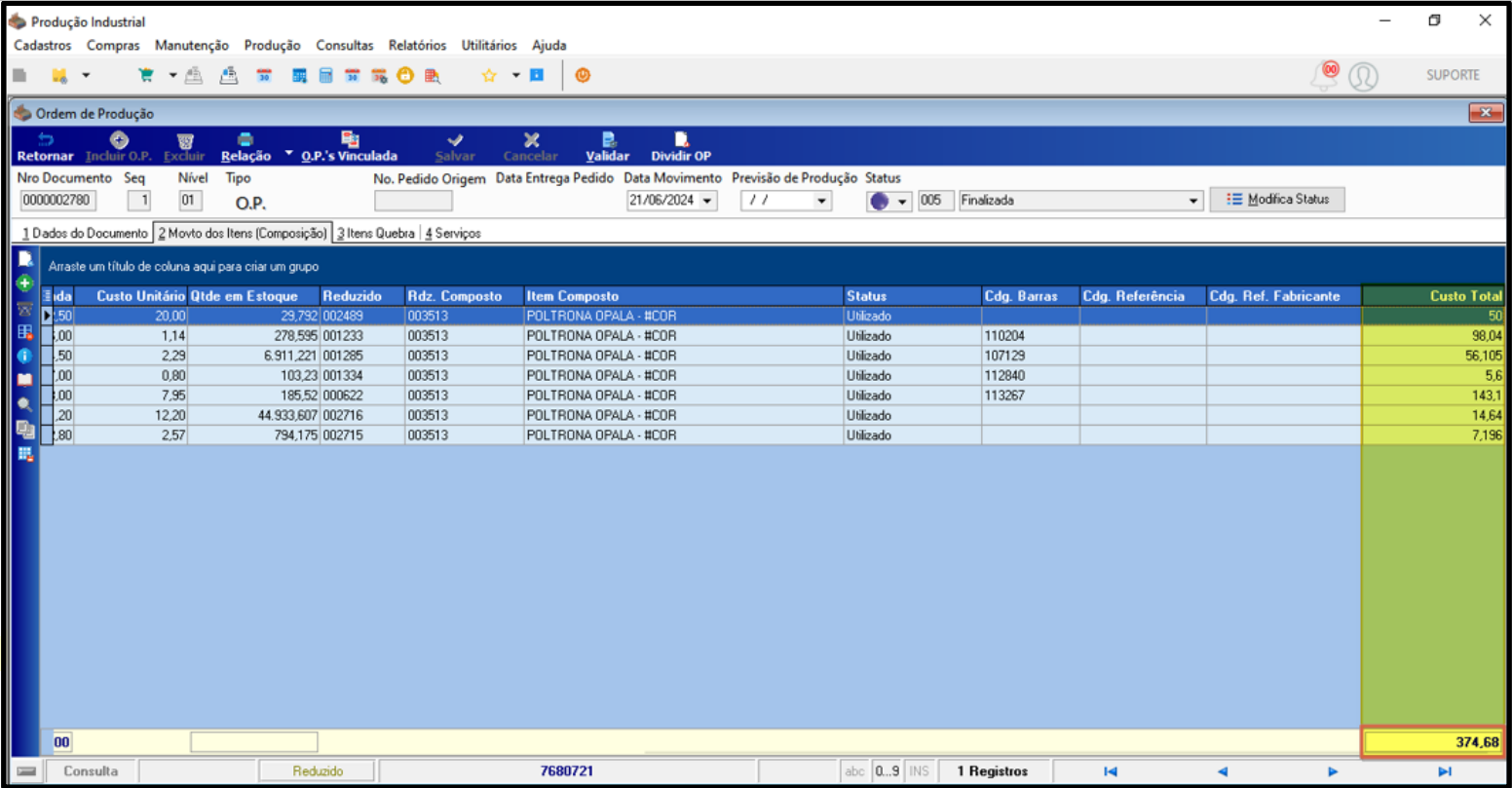Image resolution: width=1512 pixels, height=788 pixels.
Task: Open the Cadastros menu
Action: pyautogui.click(x=43, y=46)
